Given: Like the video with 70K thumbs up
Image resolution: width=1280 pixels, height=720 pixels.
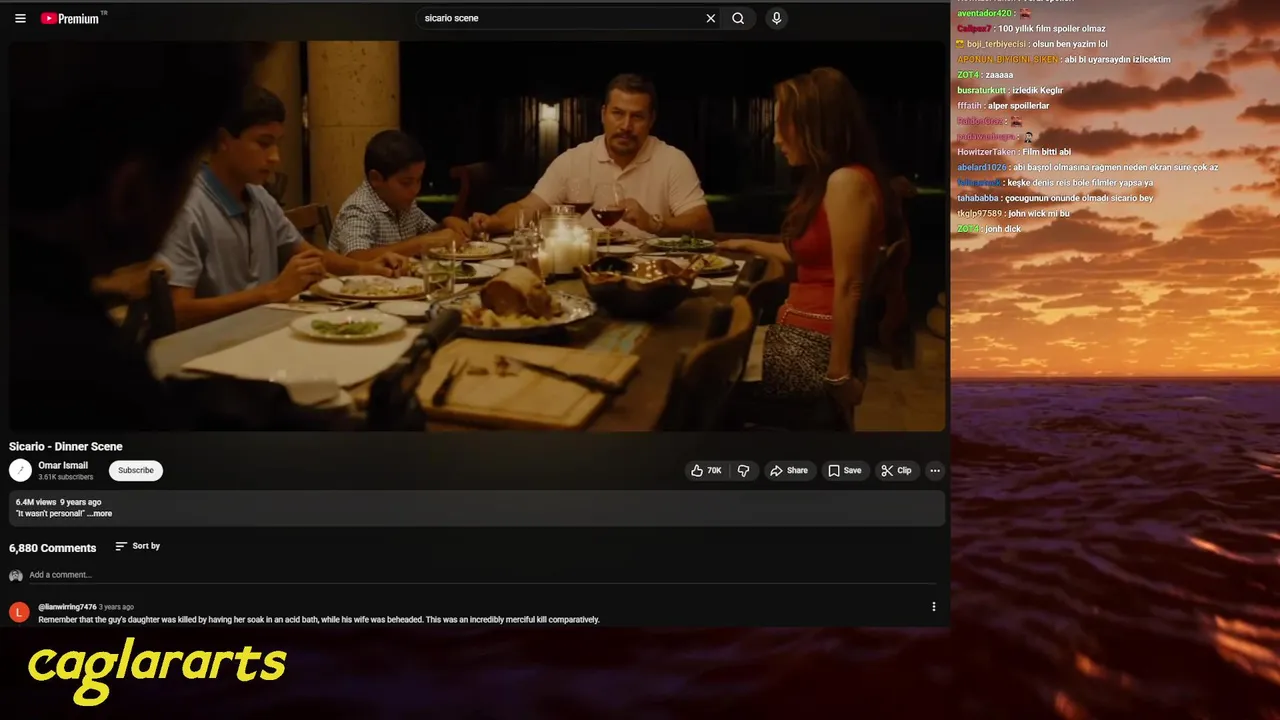Looking at the screenshot, I should click(706, 470).
